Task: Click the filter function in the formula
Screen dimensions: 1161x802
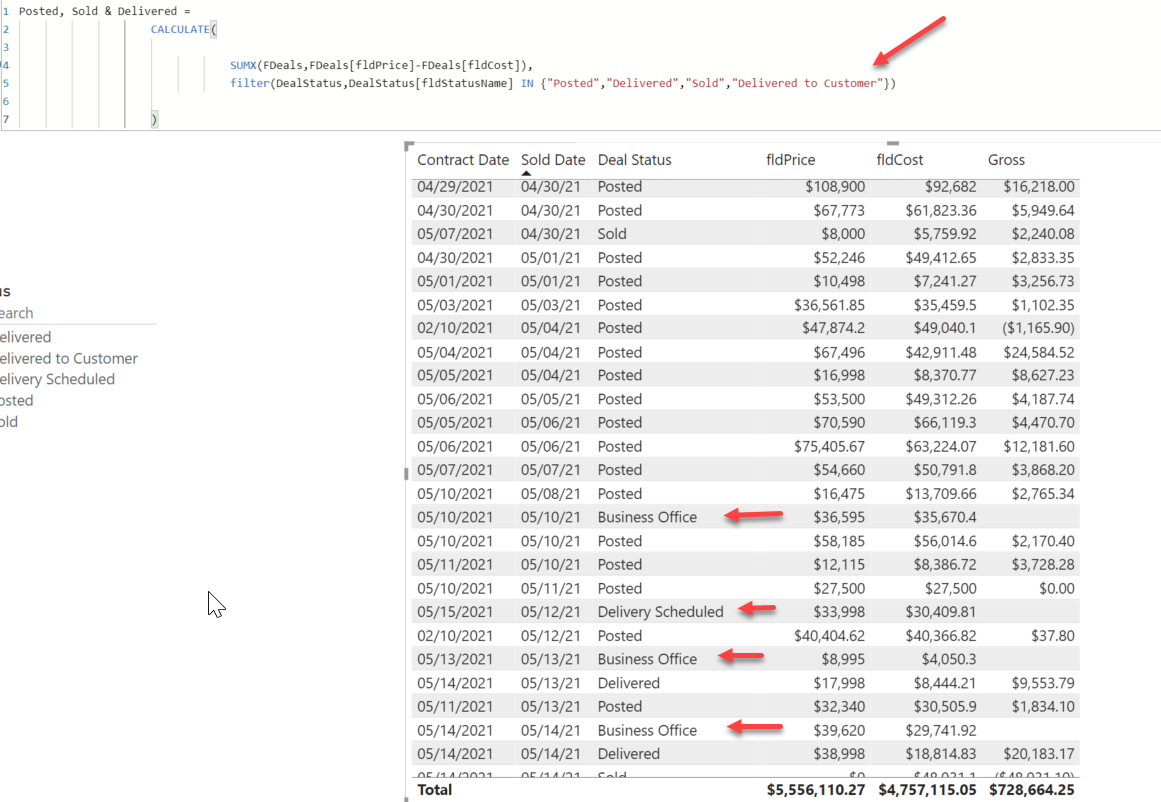Action: [250, 83]
